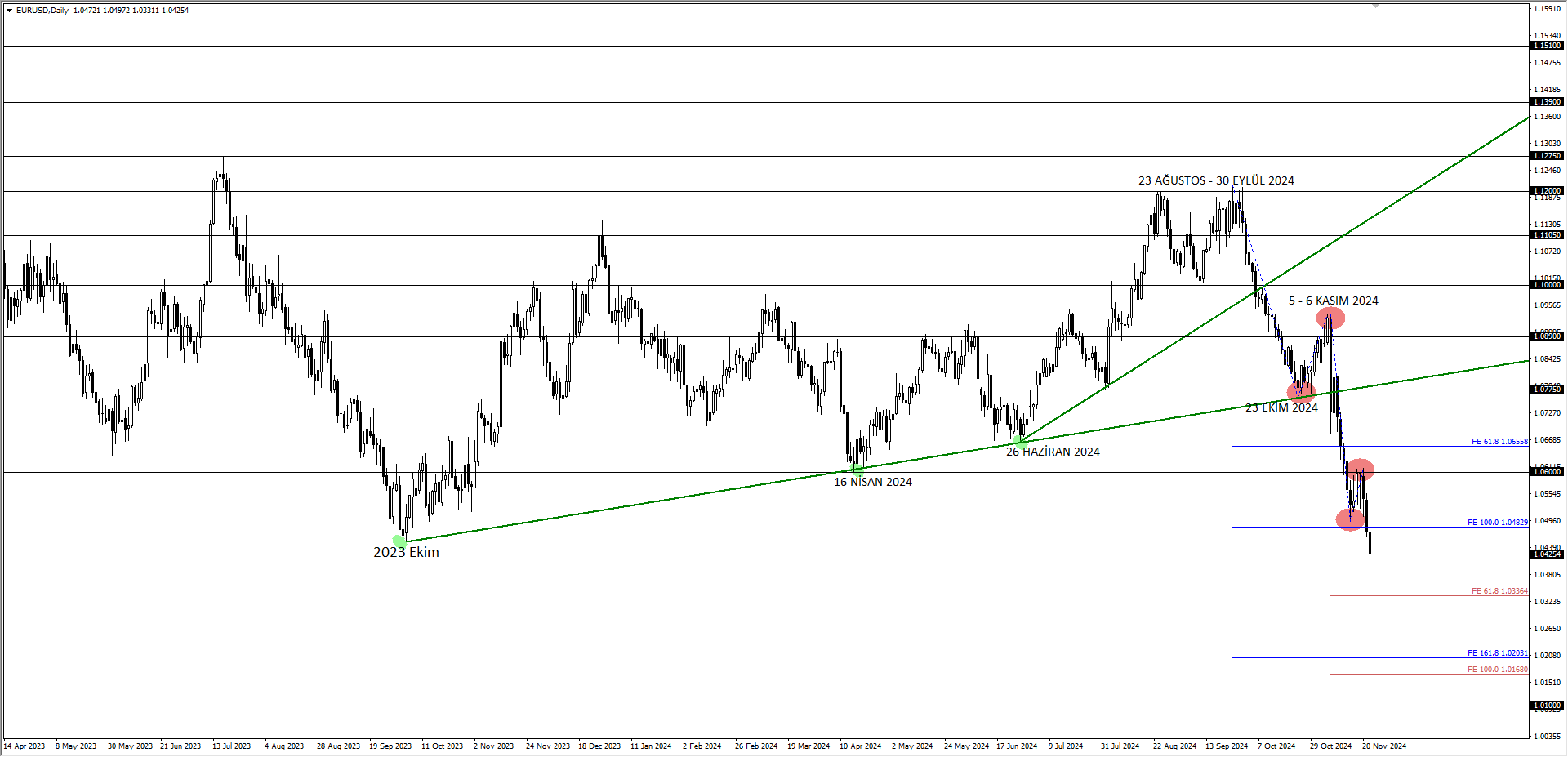Select the '5 - 6 KASIM 2024' label
The width and height of the screenshot is (1568, 757).
1333,301
